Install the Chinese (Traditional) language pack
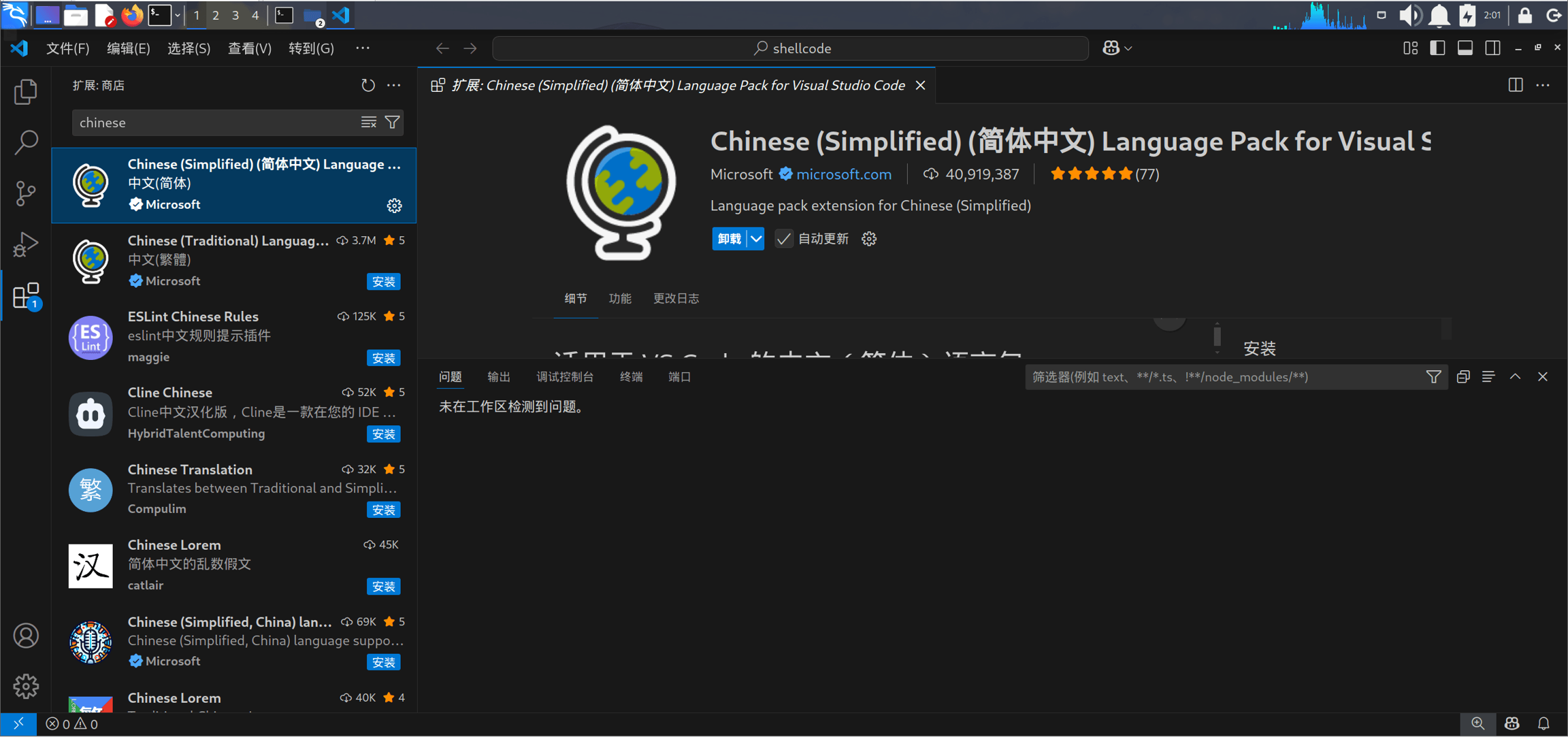Screen dimensions: 1568x737 point(383,282)
